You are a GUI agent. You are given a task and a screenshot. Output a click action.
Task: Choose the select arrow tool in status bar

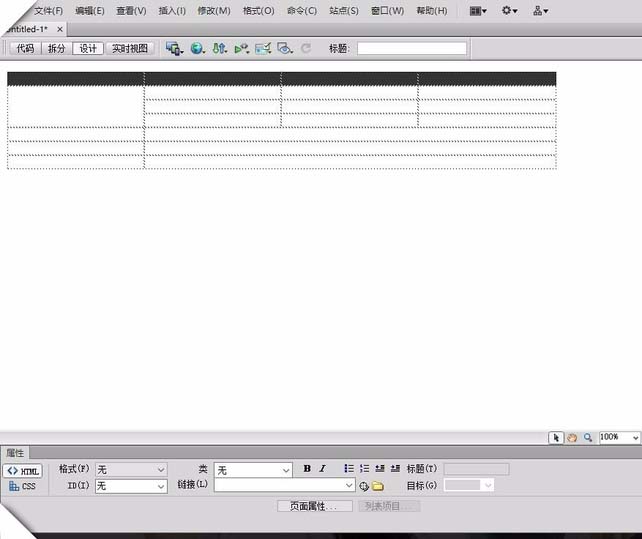pyautogui.click(x=556, y=438)
